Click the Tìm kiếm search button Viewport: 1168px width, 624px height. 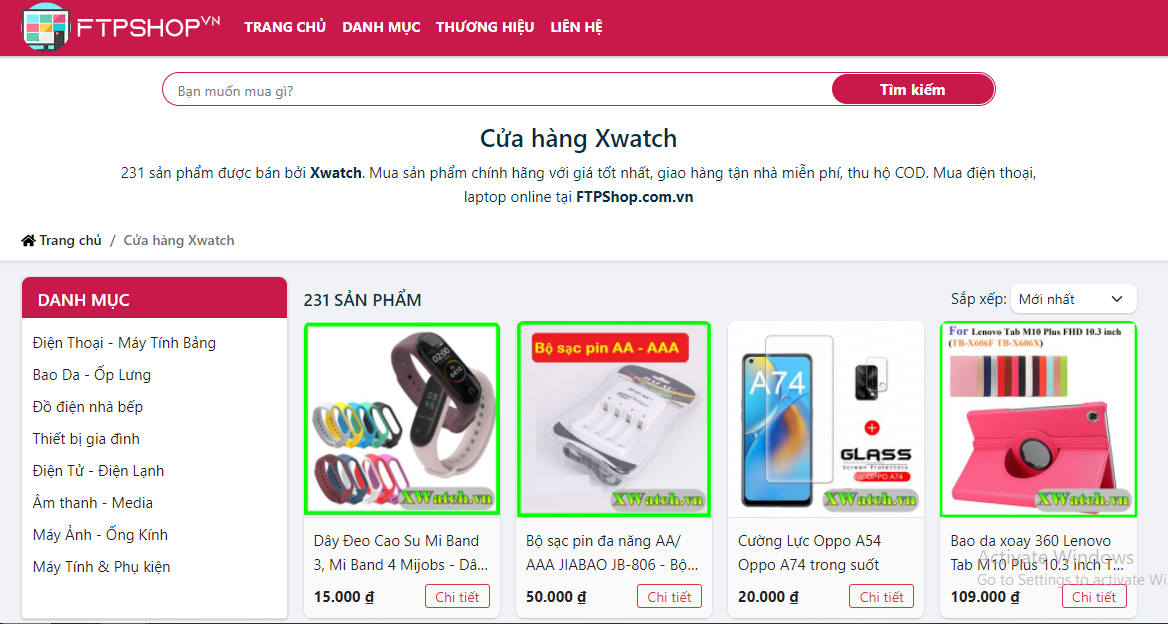click(x=912, y=89)
